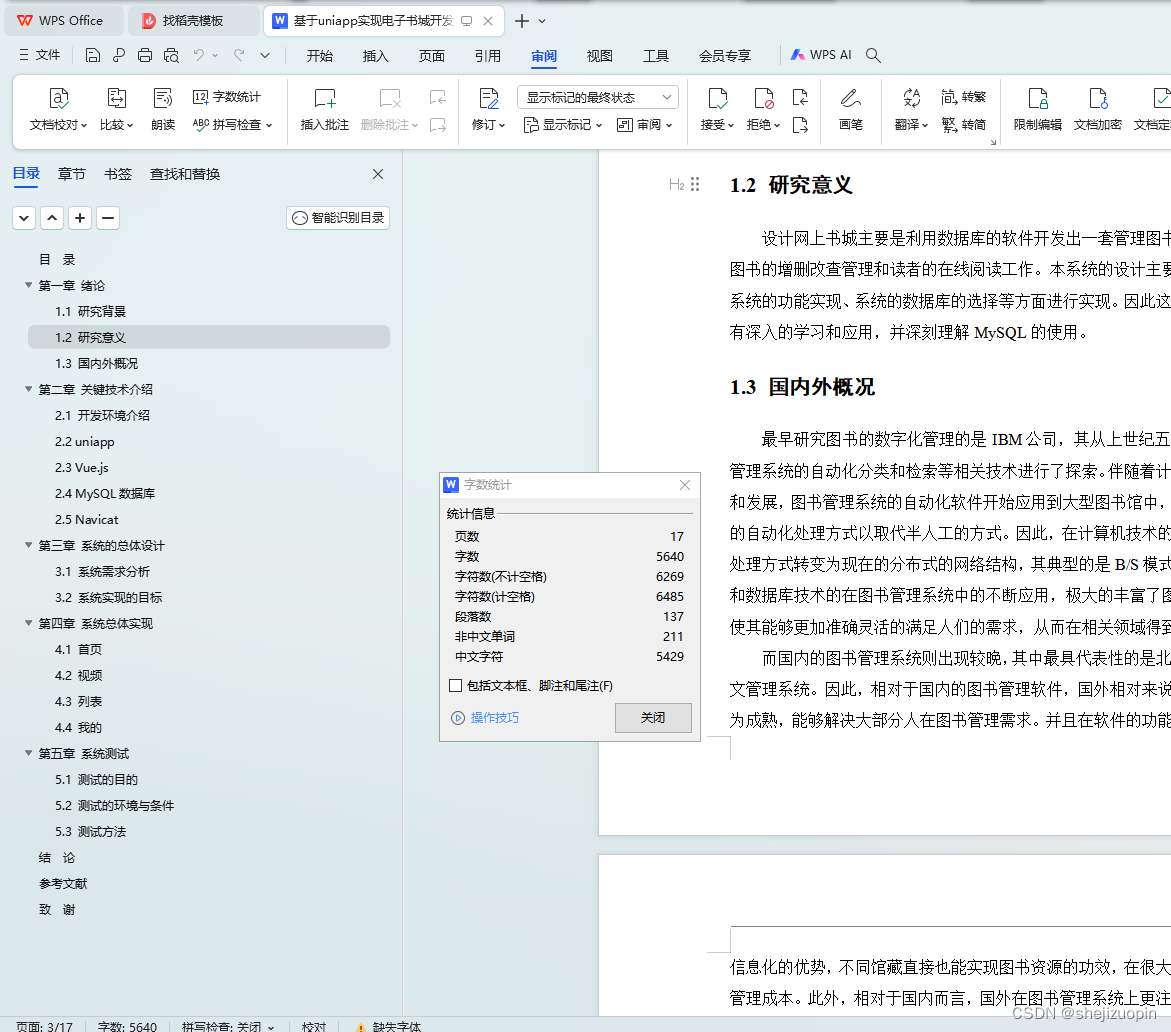Go to the WPS Office home tab

click(x=63, y=21)
